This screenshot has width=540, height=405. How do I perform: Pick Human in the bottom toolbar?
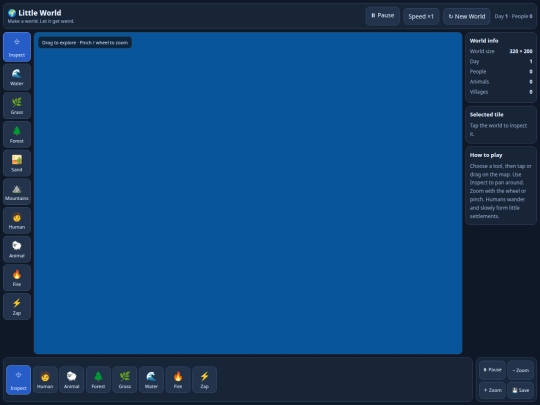point(45,380)
